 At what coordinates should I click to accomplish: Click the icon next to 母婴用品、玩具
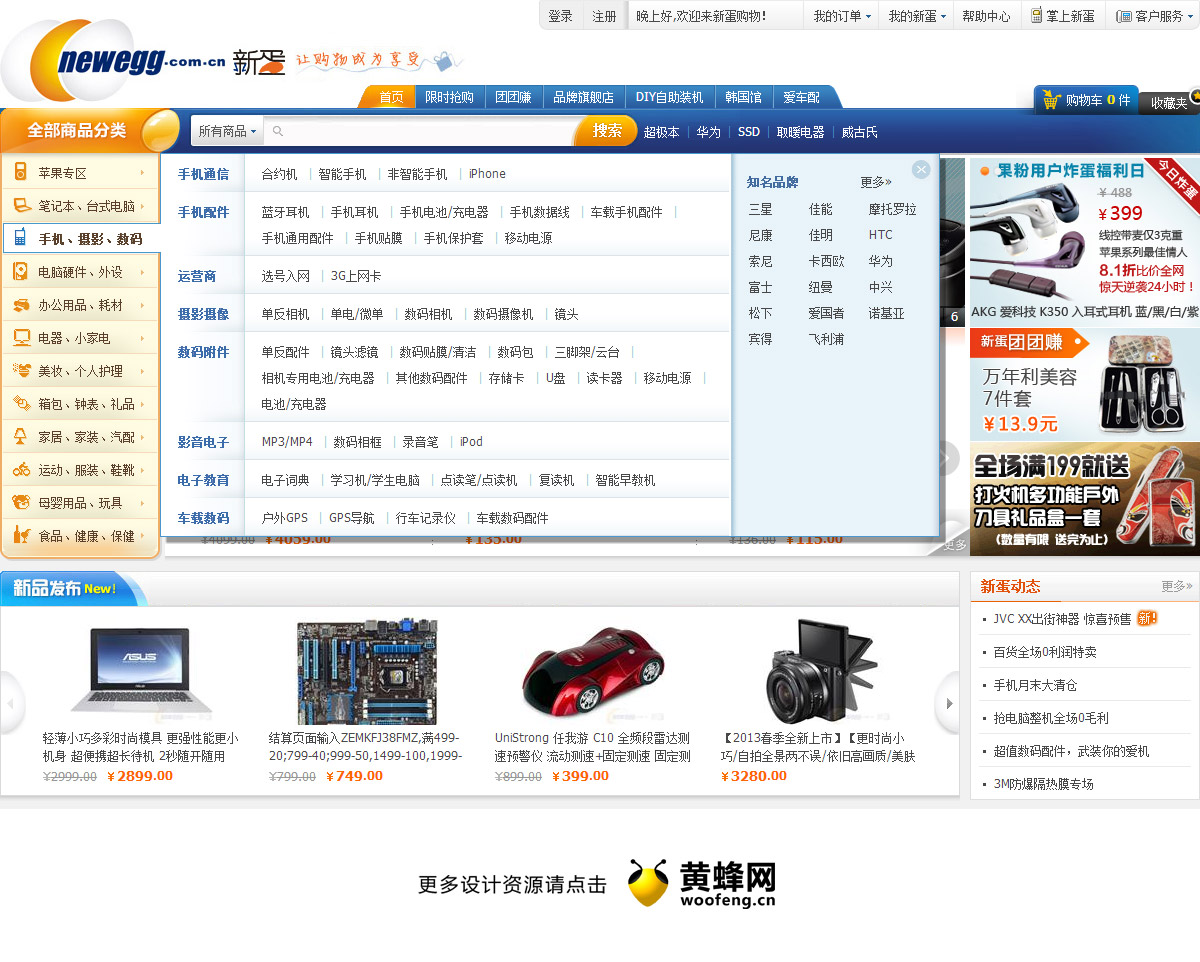click(x=20, y=502)
